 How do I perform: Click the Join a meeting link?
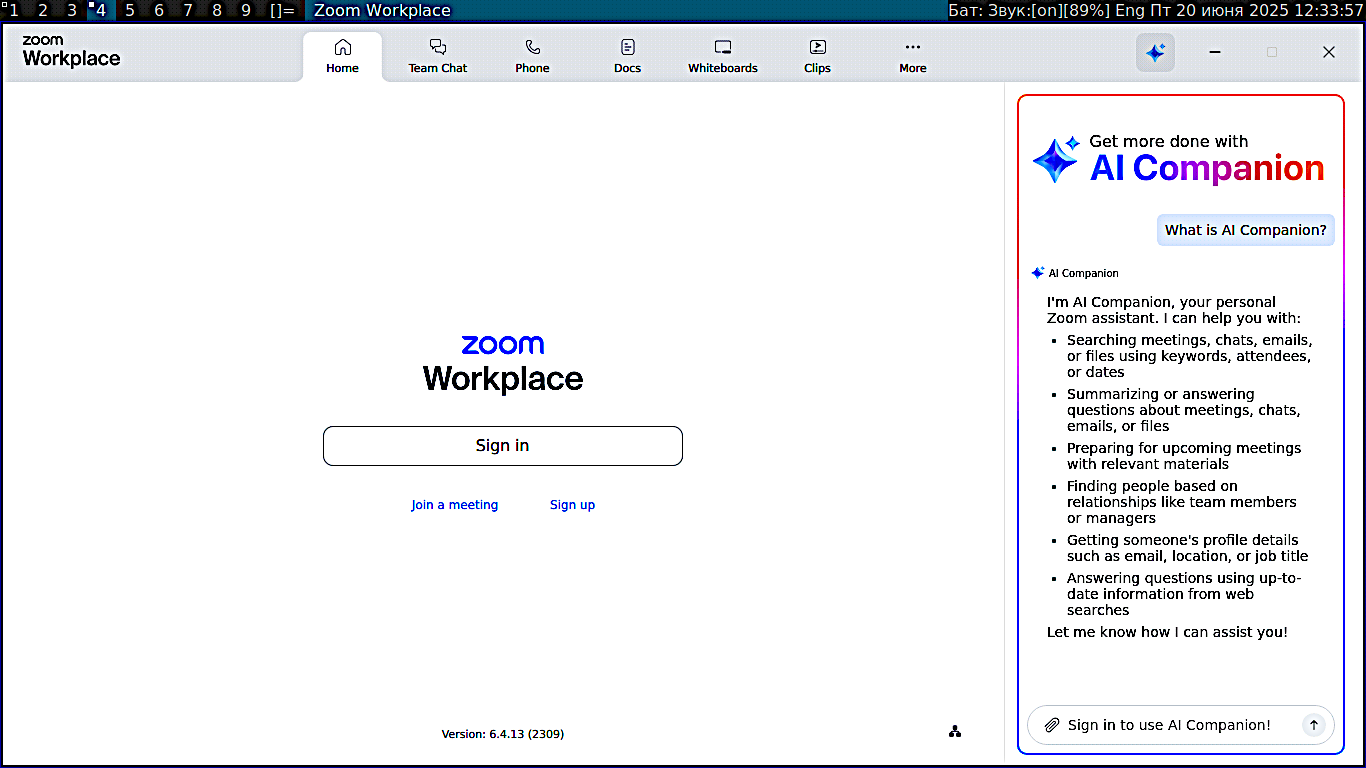point(454,505)
